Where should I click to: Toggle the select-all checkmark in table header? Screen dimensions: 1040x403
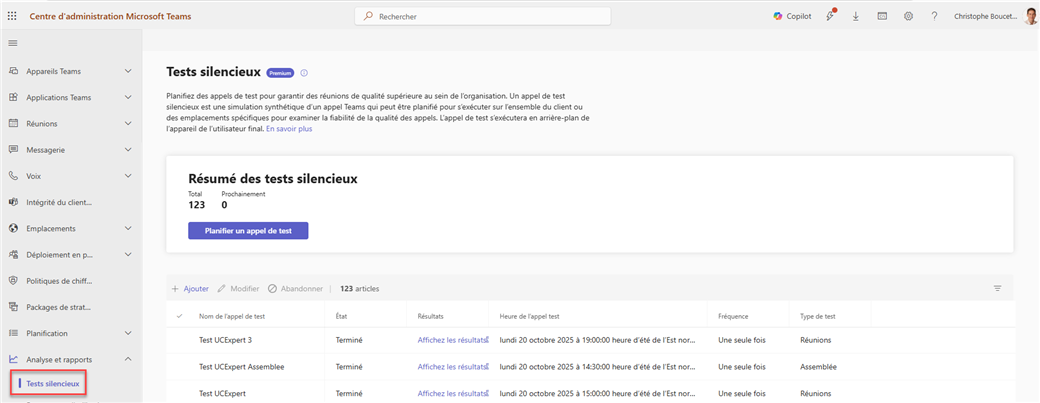[x=180, y=316]
